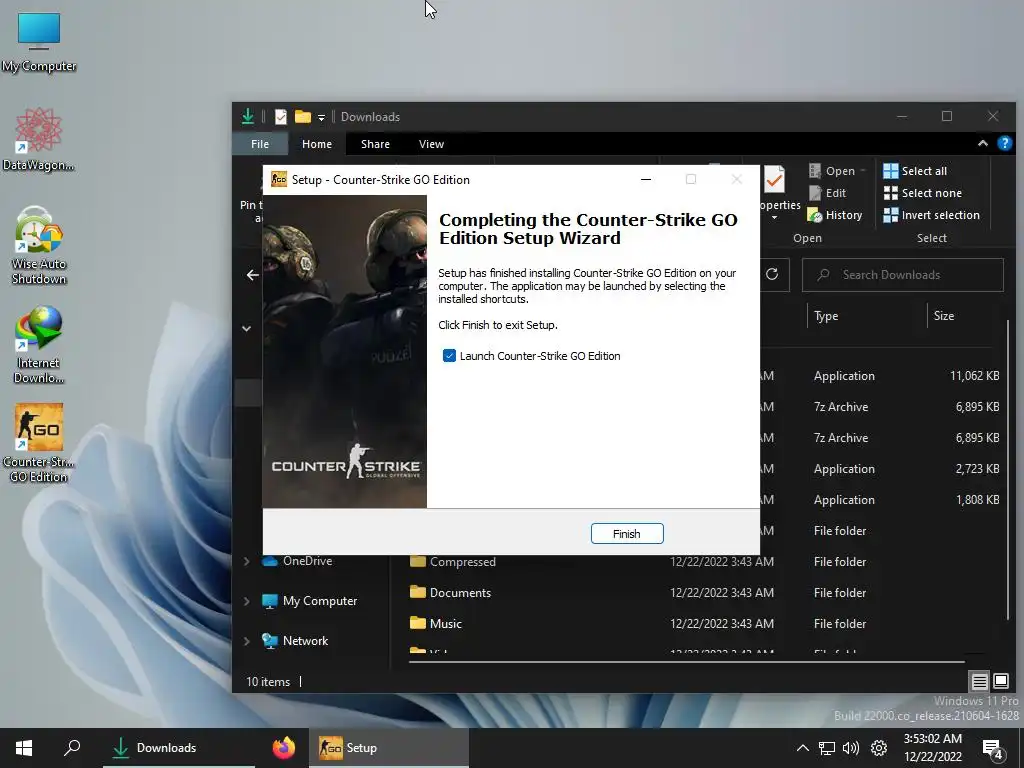Open the notification center icon
The height and width of the screenshot is (768, 1024).
(x=993, y=749)
